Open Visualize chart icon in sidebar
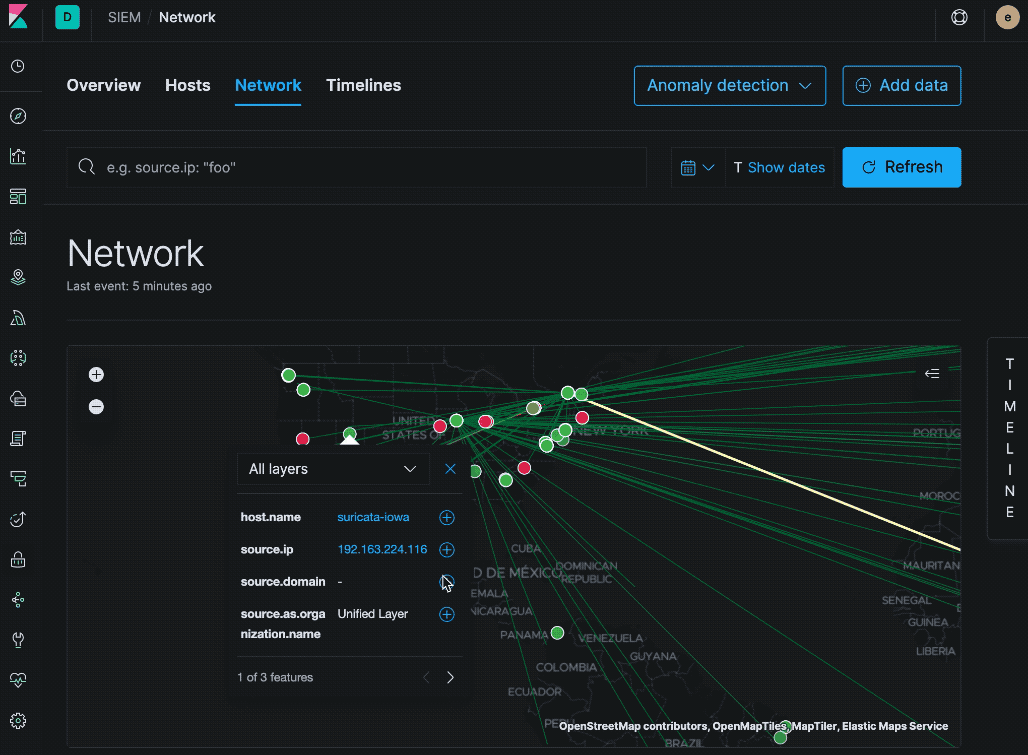Screen dimensions: 1028x755 pyautogui.click(x=18, y=157)
